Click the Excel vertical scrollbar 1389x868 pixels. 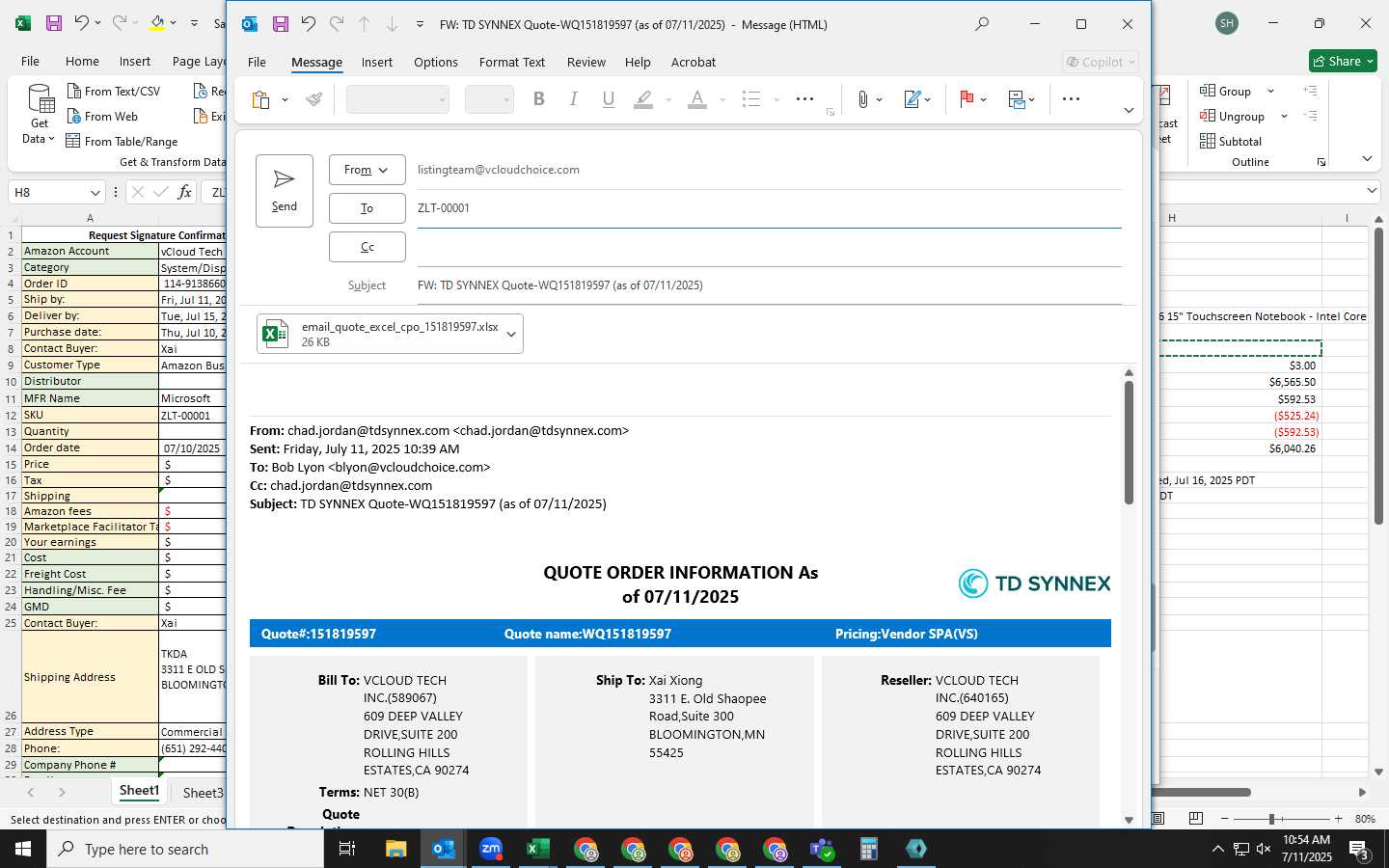pos(1378,376)
